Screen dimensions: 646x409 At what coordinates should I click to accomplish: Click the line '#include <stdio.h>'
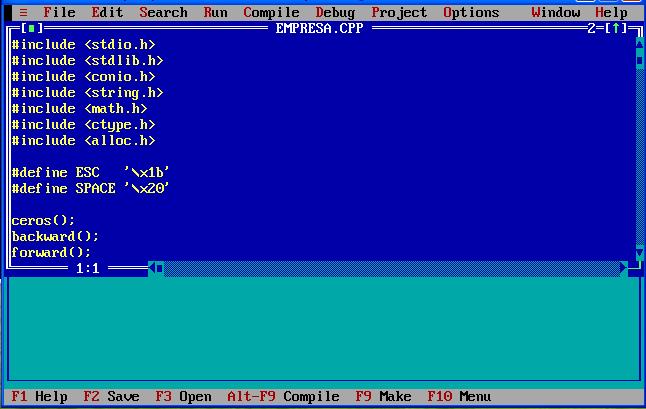84,44
